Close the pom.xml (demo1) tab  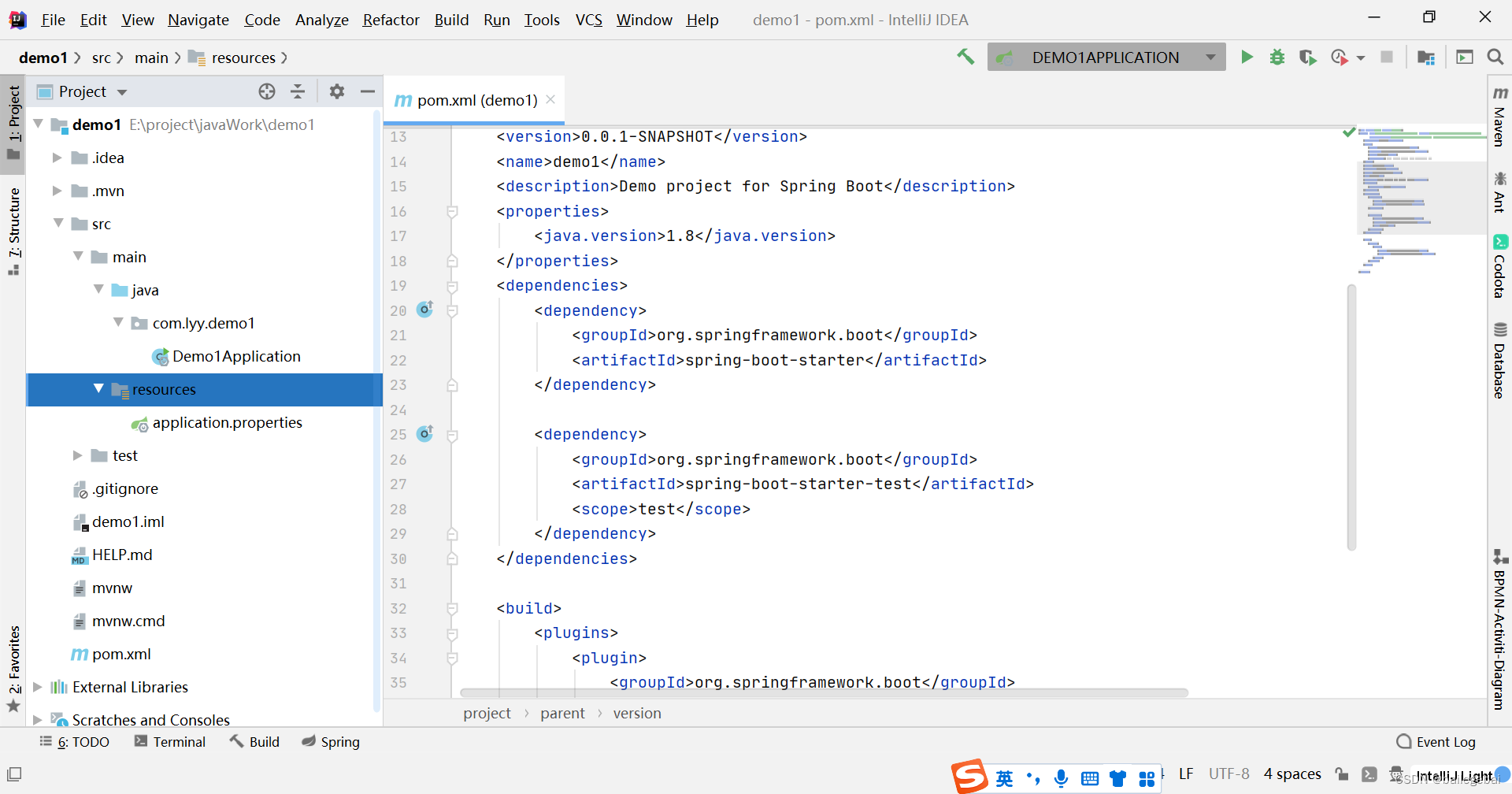[x=550, y=99]
